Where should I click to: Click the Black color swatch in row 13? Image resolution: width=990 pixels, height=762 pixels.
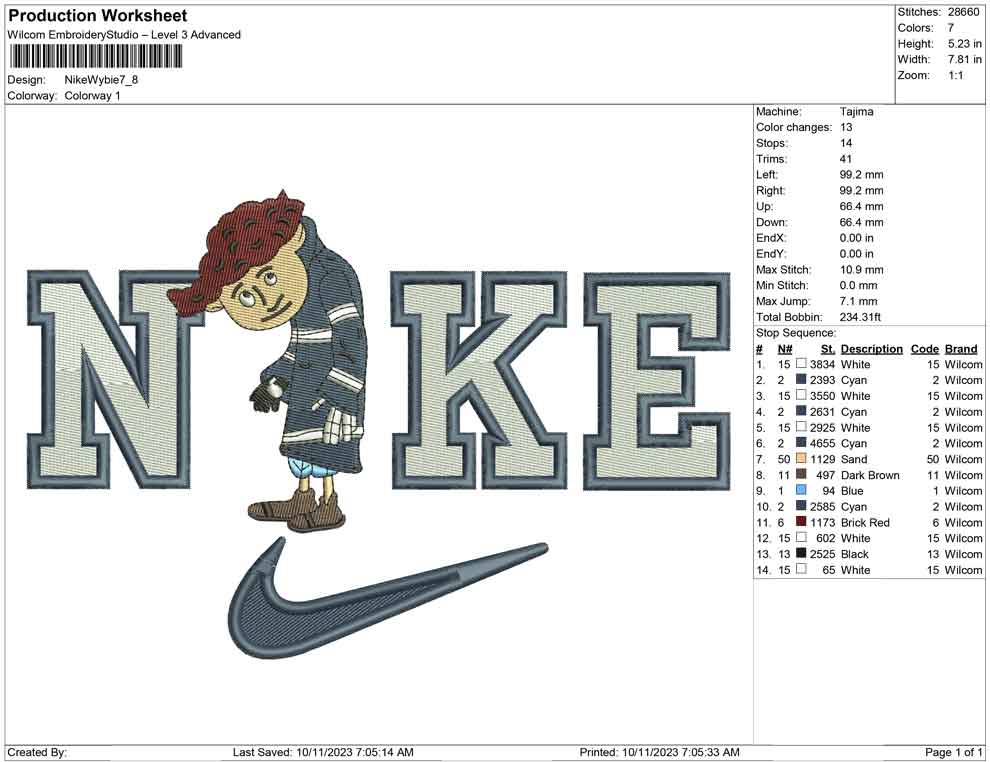[801, 554]
